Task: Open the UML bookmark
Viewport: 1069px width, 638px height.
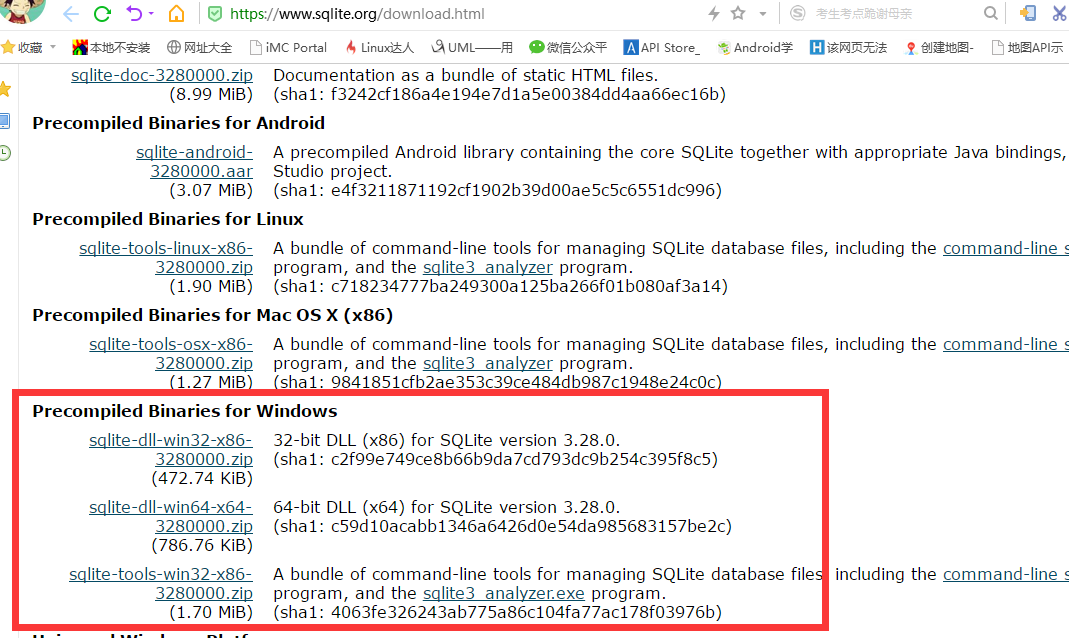Action: 472,47
